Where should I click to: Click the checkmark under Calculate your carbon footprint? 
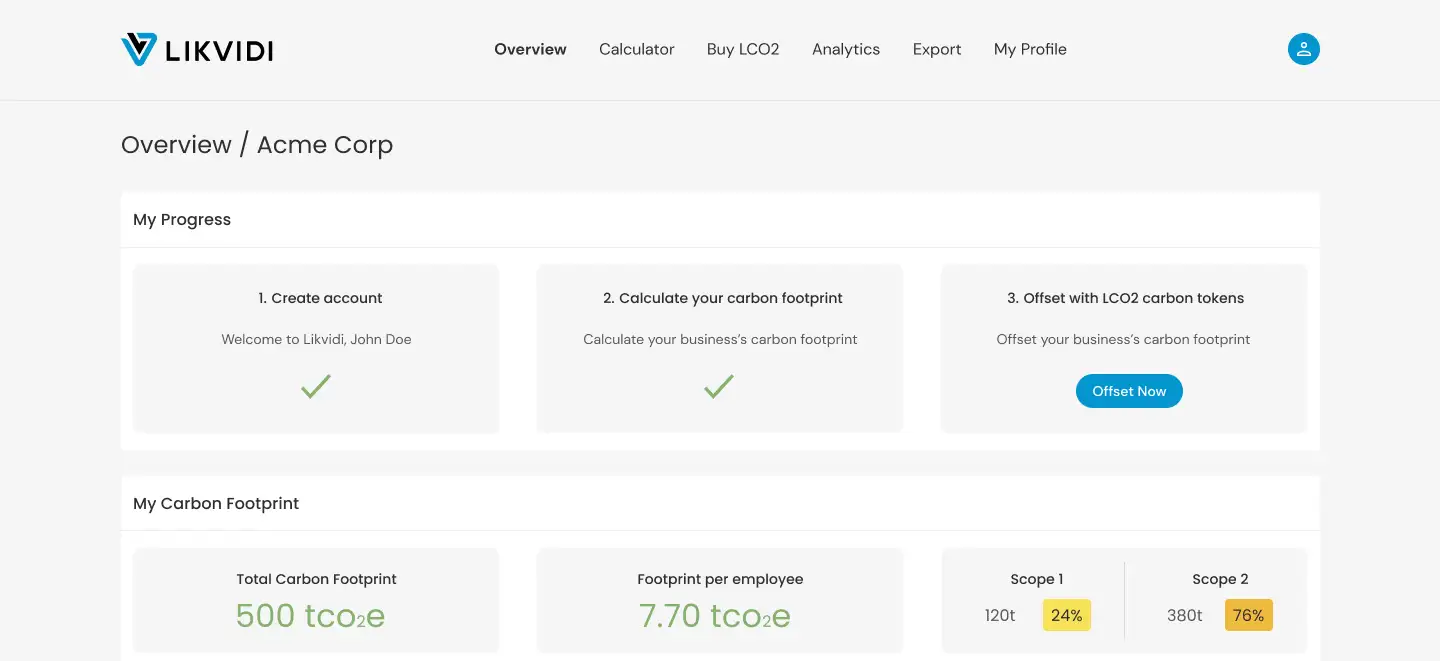(x=719, y=386)
